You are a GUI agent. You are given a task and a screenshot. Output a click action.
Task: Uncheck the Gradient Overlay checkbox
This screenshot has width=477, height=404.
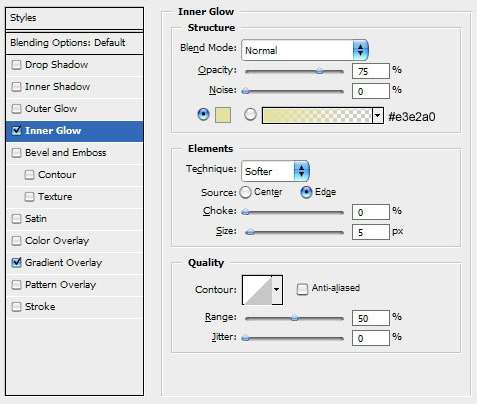(x=16, y=263)
